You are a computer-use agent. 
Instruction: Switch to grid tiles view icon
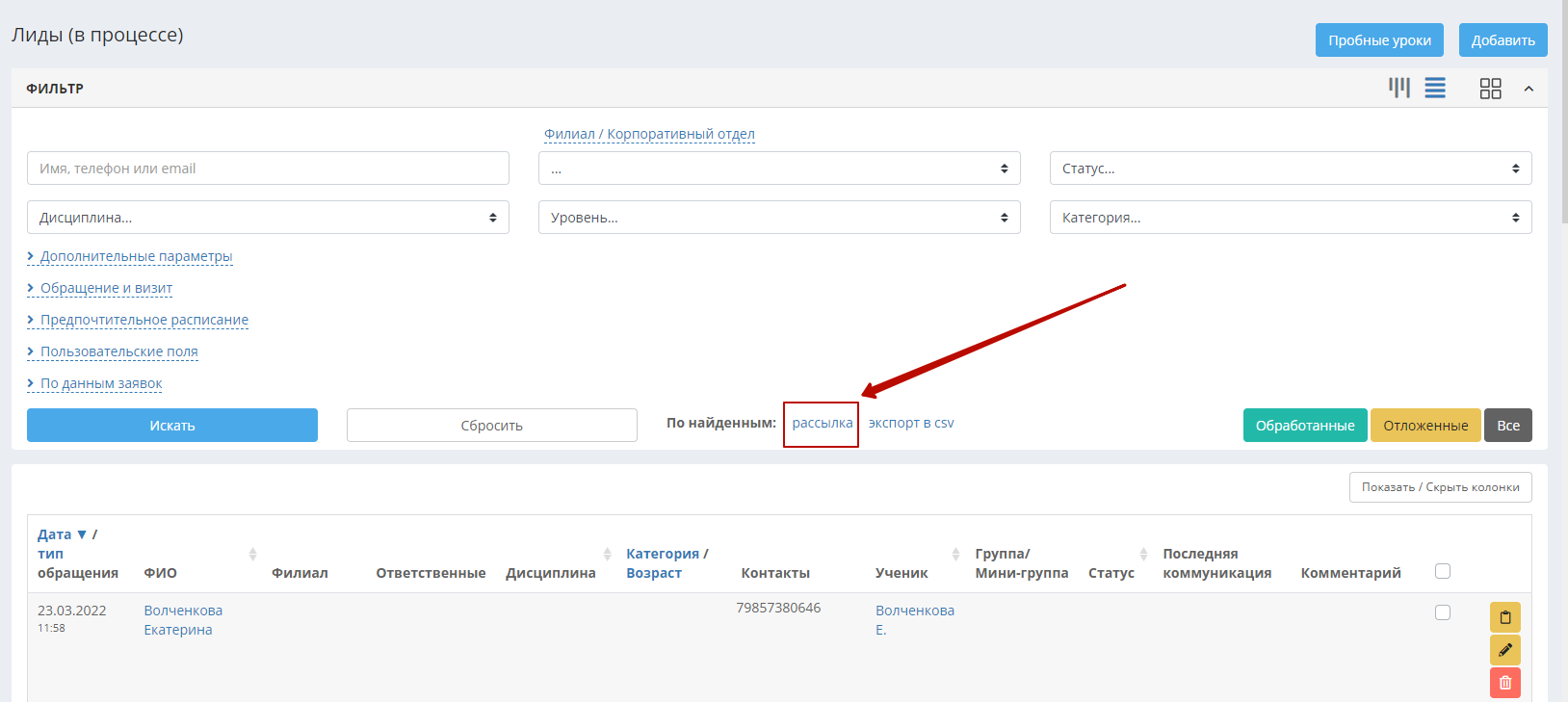[1490, 89]
